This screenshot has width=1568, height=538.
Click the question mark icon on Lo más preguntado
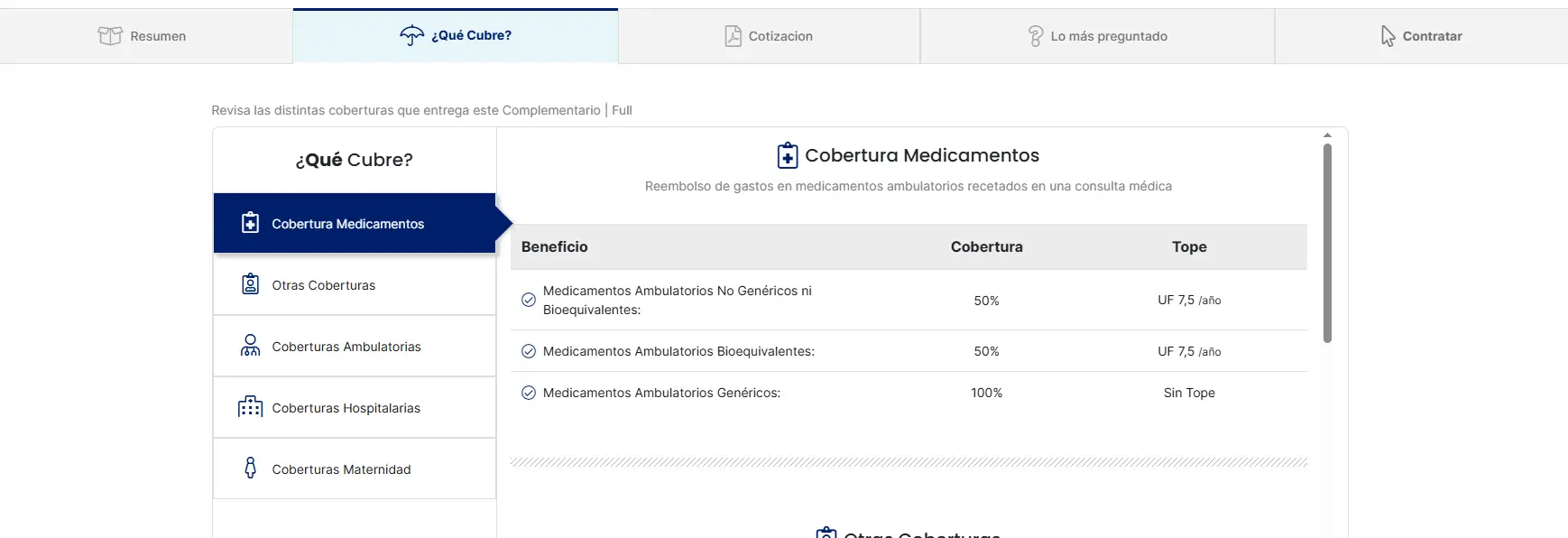pyautogui.click(x=1036, y=35)
